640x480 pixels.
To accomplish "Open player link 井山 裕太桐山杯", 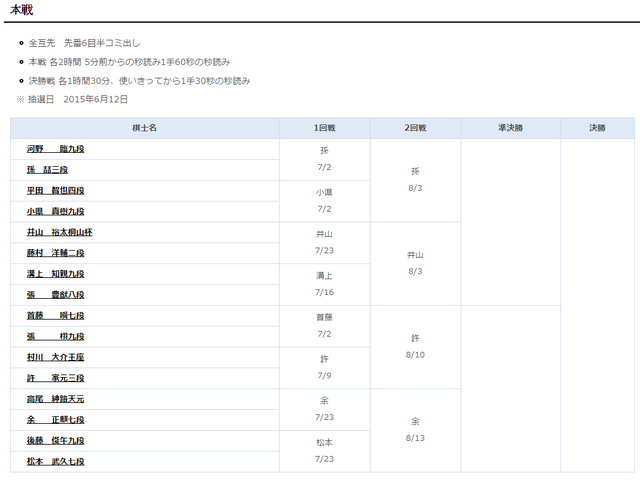I will [x=60, y=232].
